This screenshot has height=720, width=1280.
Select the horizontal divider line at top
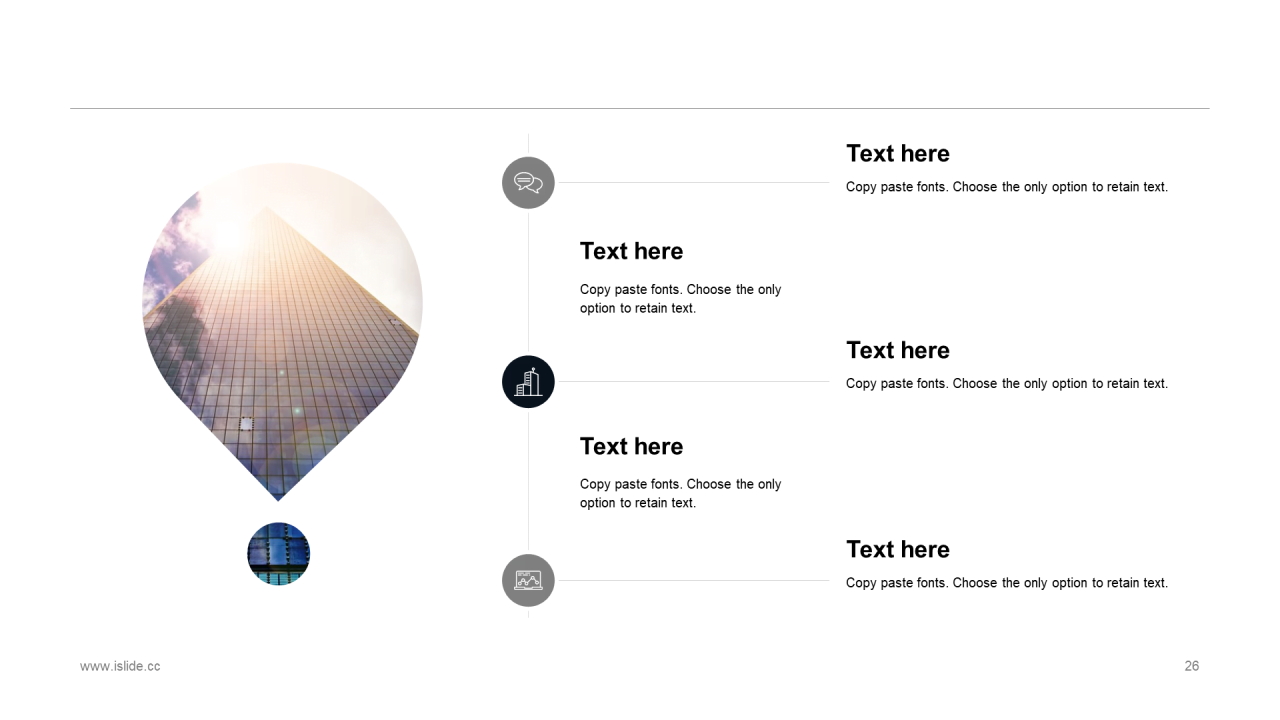pyautogui.click(x=640, y=108)
